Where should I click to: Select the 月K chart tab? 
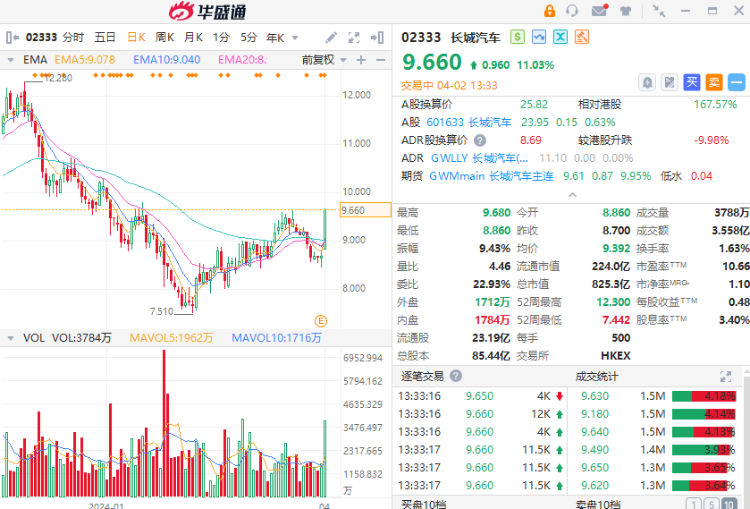[193, 37]
